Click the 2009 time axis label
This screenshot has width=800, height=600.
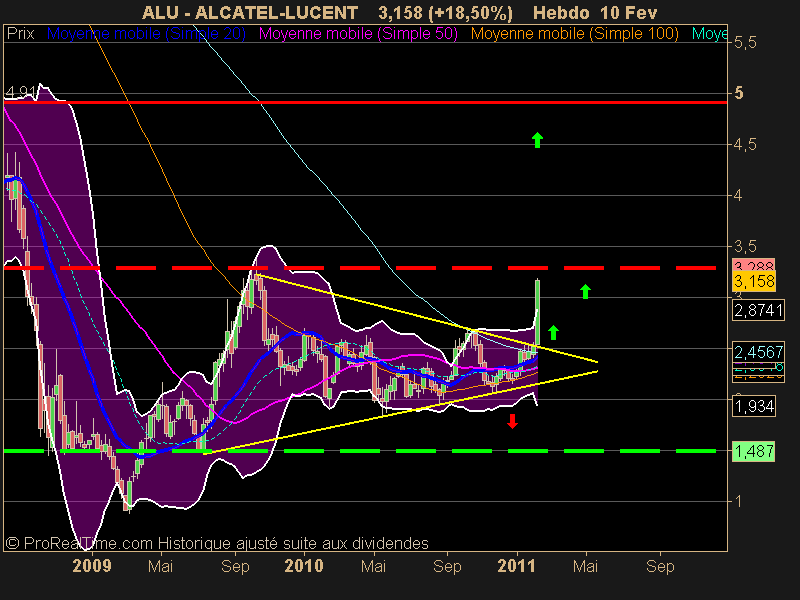click(92, 566)
